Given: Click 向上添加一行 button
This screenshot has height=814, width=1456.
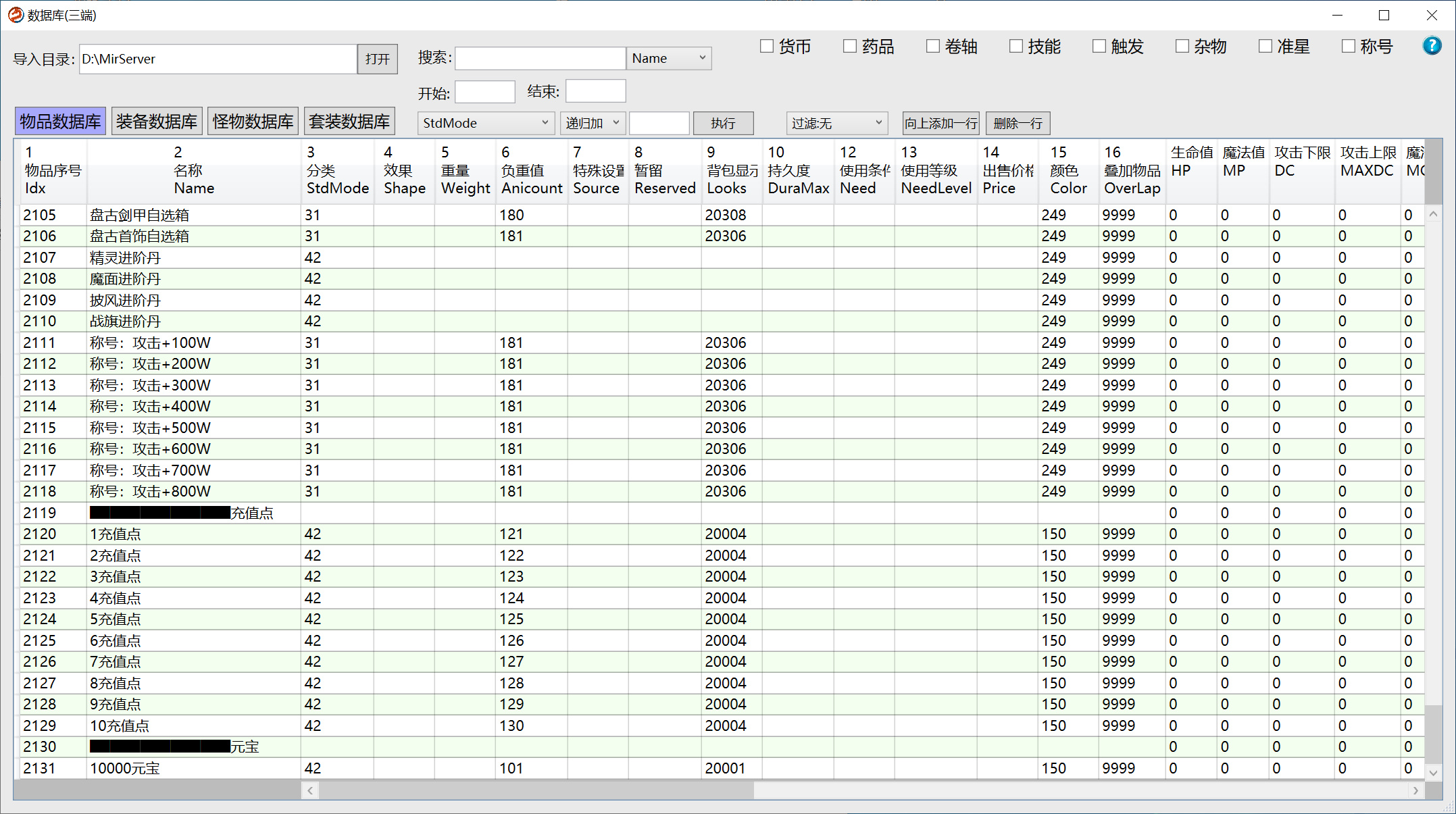Looking at the screenshot, I should 940,123.
